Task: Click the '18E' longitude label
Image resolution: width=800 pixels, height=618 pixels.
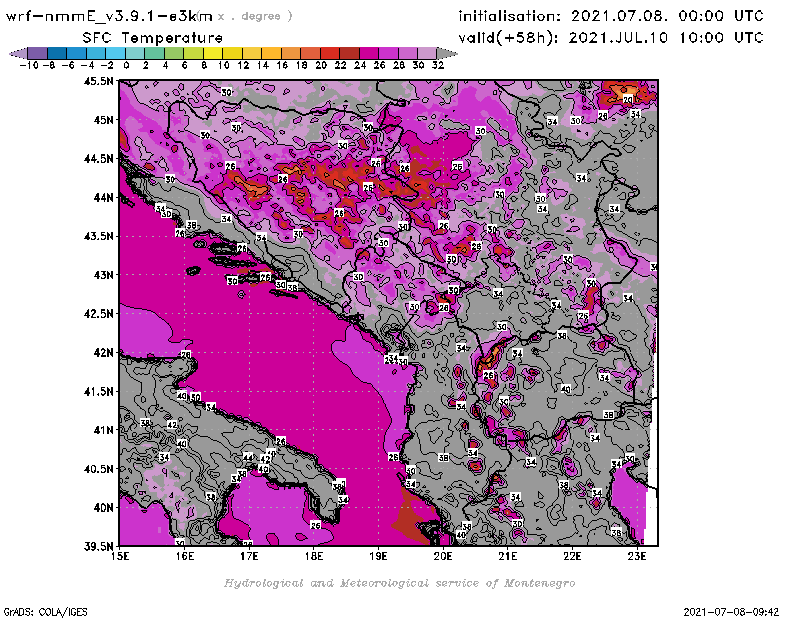Action: tap(314, 556)
